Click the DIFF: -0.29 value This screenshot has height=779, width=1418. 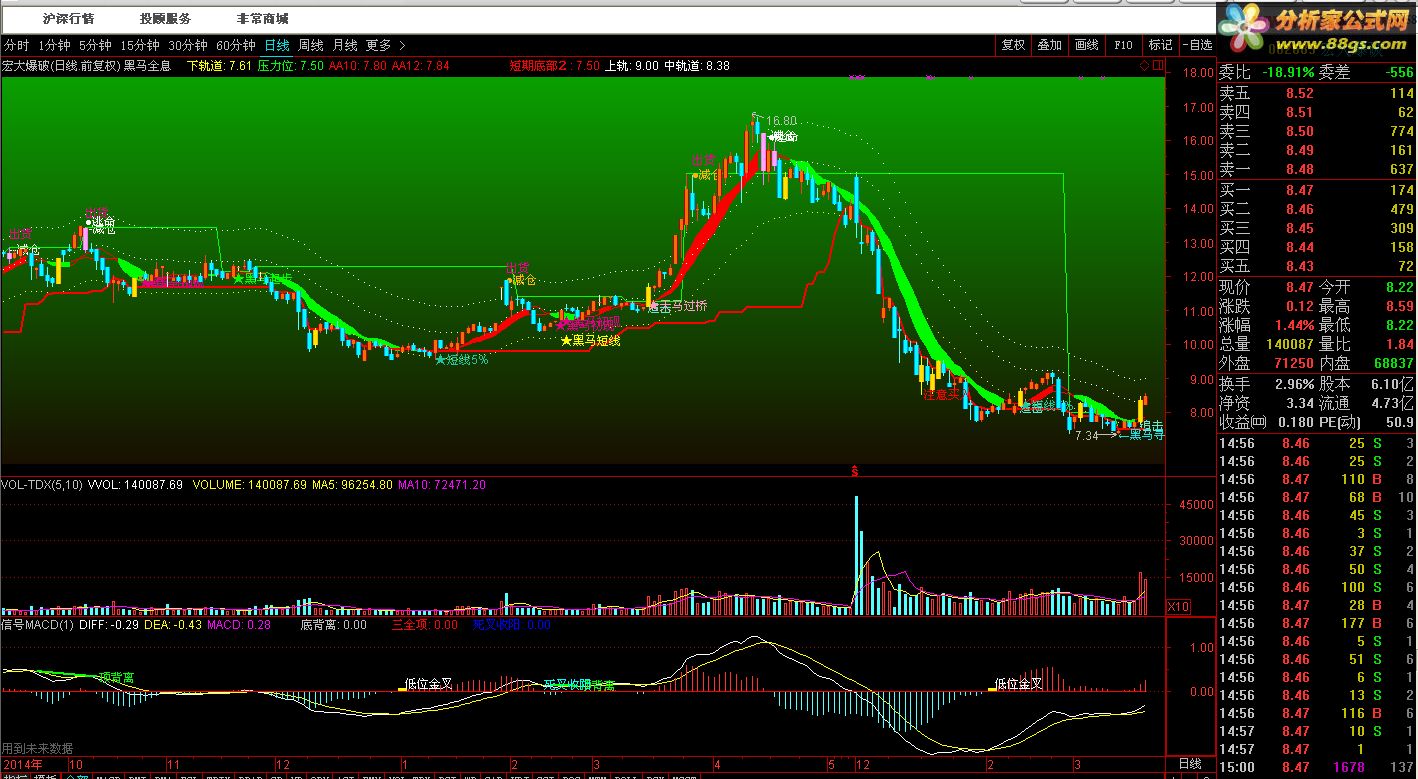[x=107, y=624]
